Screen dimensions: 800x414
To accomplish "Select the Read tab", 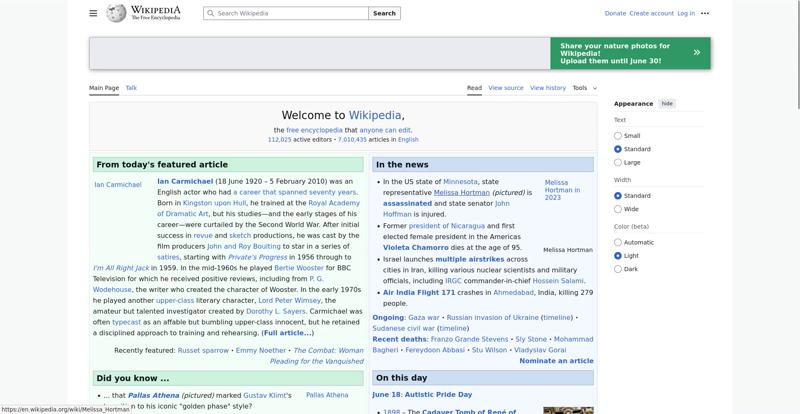I will tap(474, 88).
